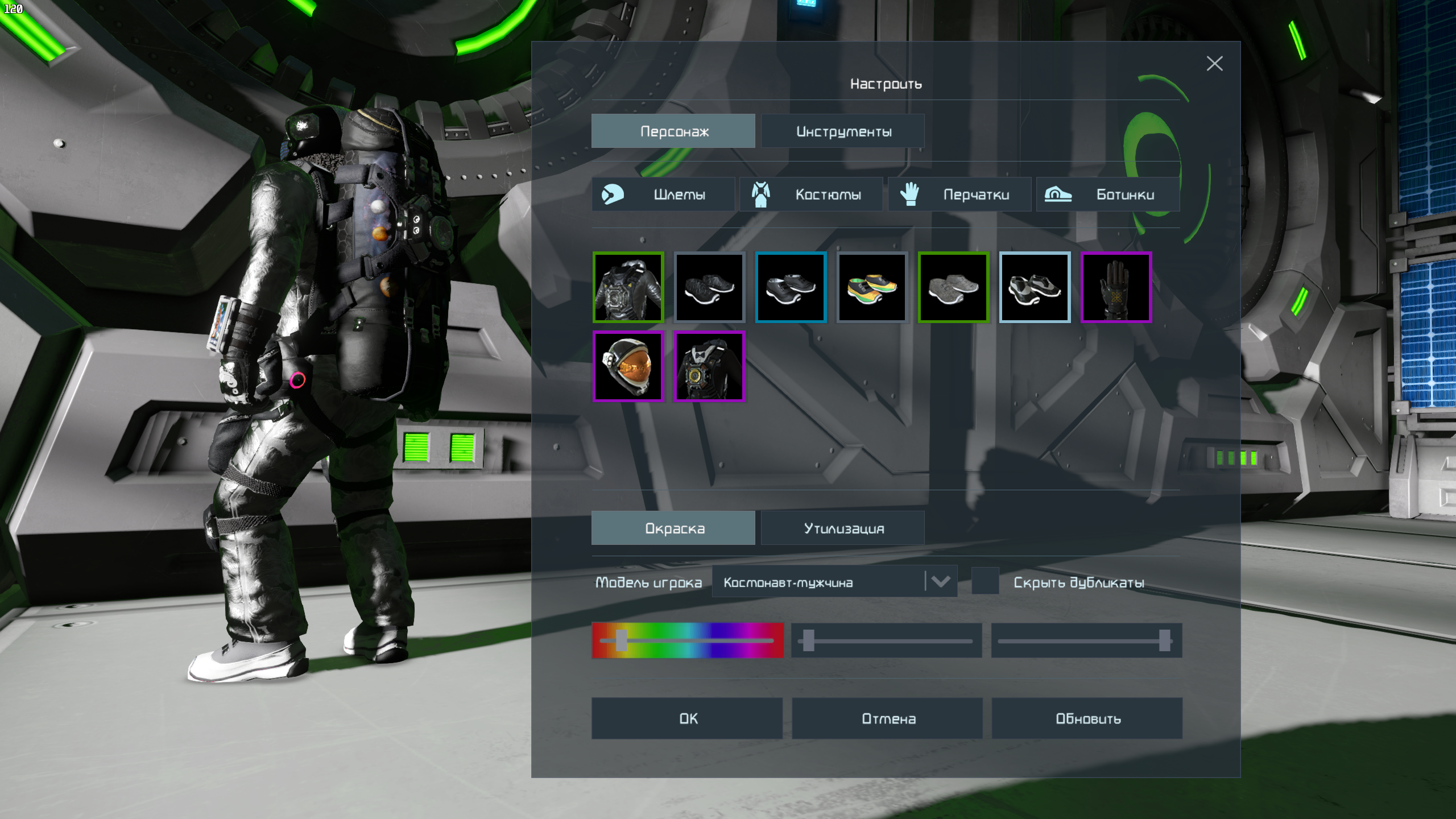The height and width of the screenshot is (819, 1456).
Task: Switch to the Утилизация tab
Action: point(843,528)
